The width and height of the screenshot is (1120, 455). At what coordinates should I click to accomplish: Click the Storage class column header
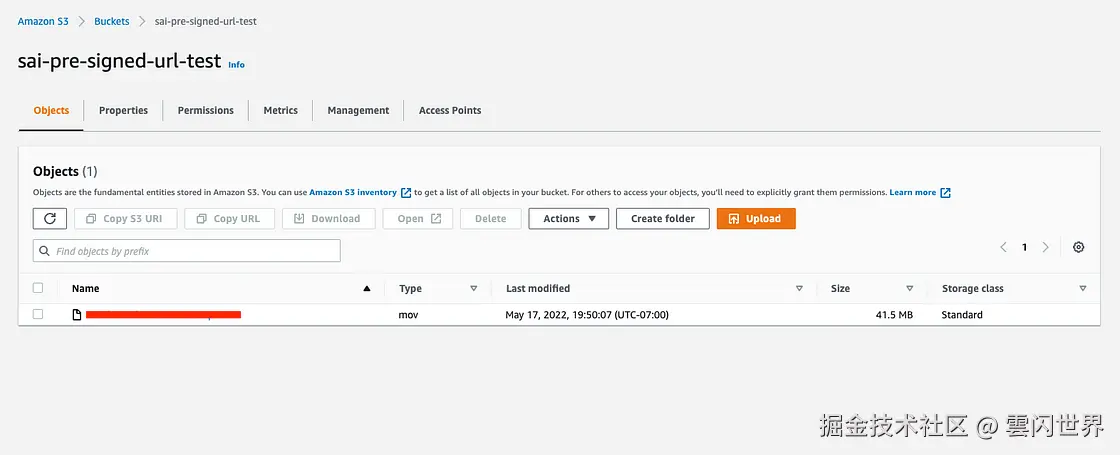(972, 289)
